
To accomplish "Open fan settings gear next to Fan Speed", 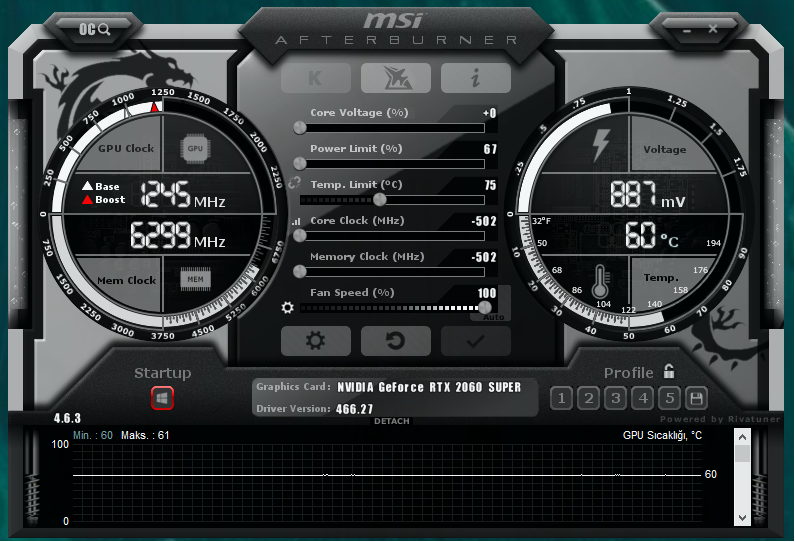I will pos(287,307).
